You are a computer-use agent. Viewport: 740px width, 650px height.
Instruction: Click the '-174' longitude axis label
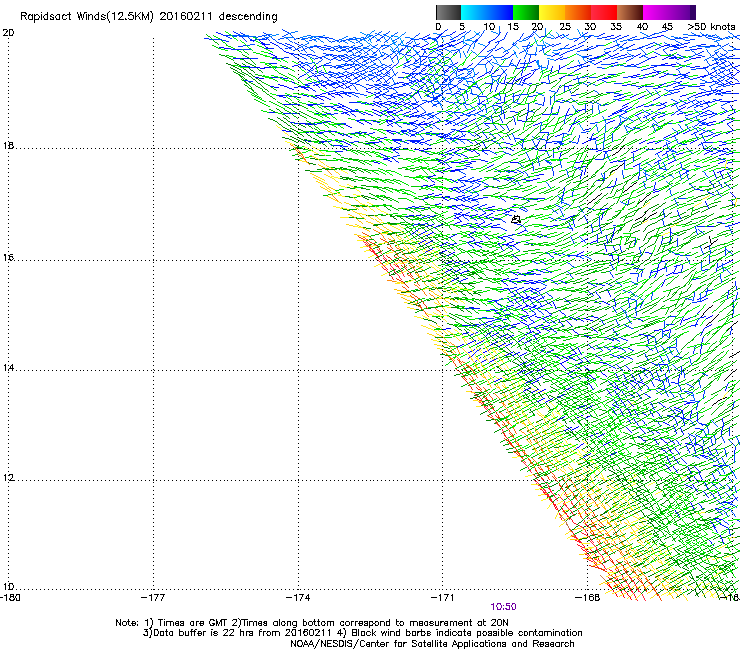click(298, 598)
